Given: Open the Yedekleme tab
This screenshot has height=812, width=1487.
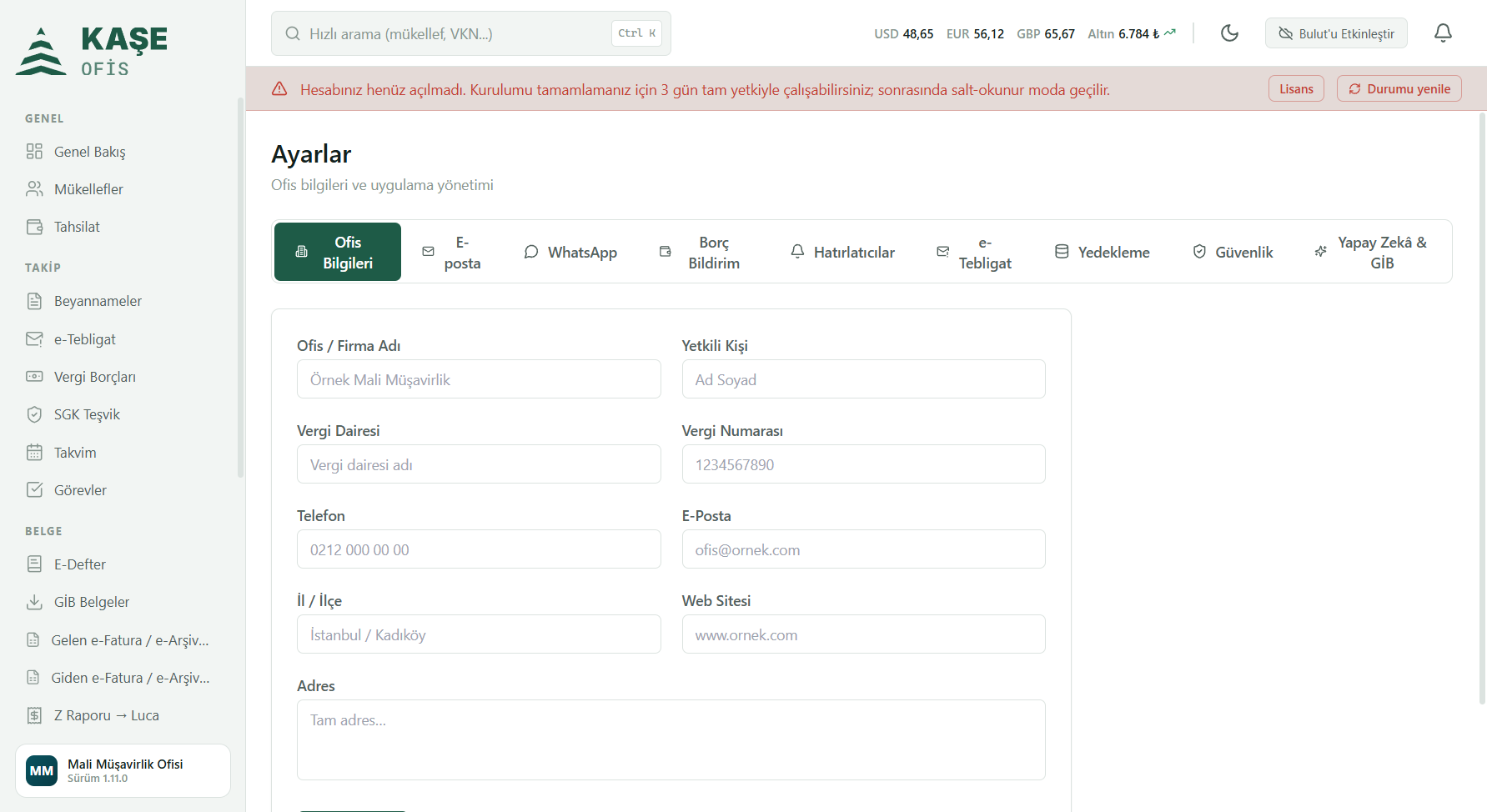Looking at the screenshot, I should 1103,252.
